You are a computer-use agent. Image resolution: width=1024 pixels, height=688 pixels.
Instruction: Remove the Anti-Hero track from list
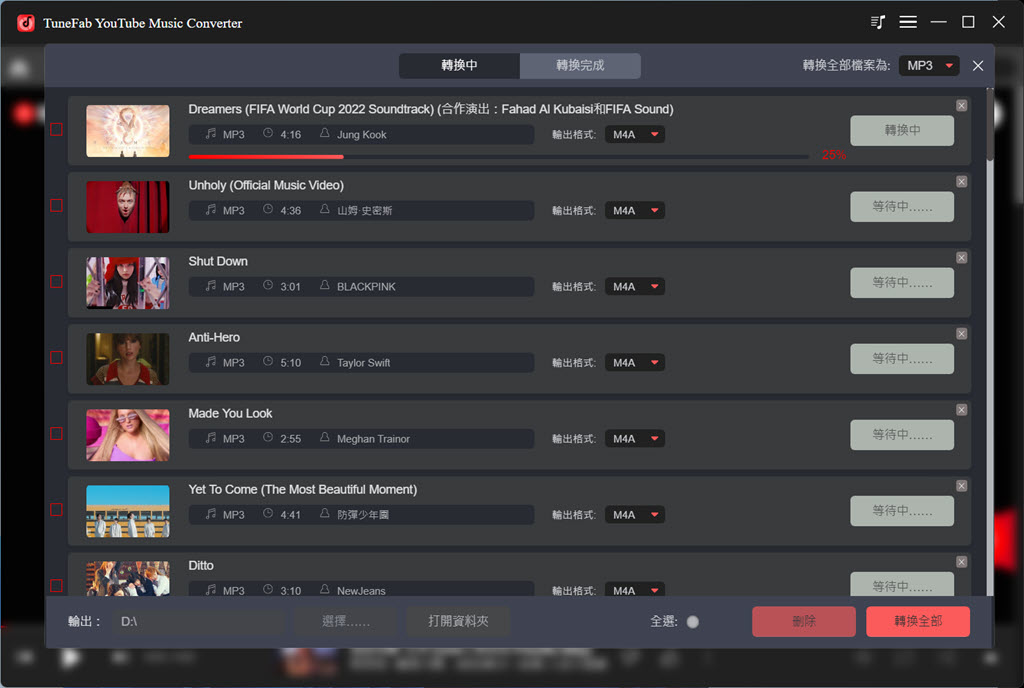[x=961, y=334]
